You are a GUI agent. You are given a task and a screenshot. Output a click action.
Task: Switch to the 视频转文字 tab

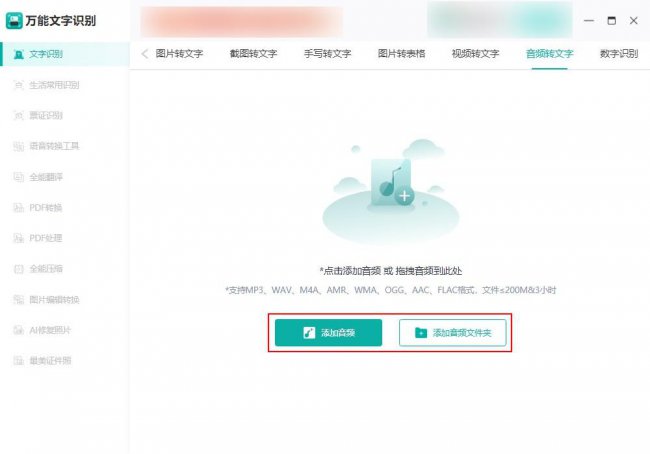coord(475,53)
